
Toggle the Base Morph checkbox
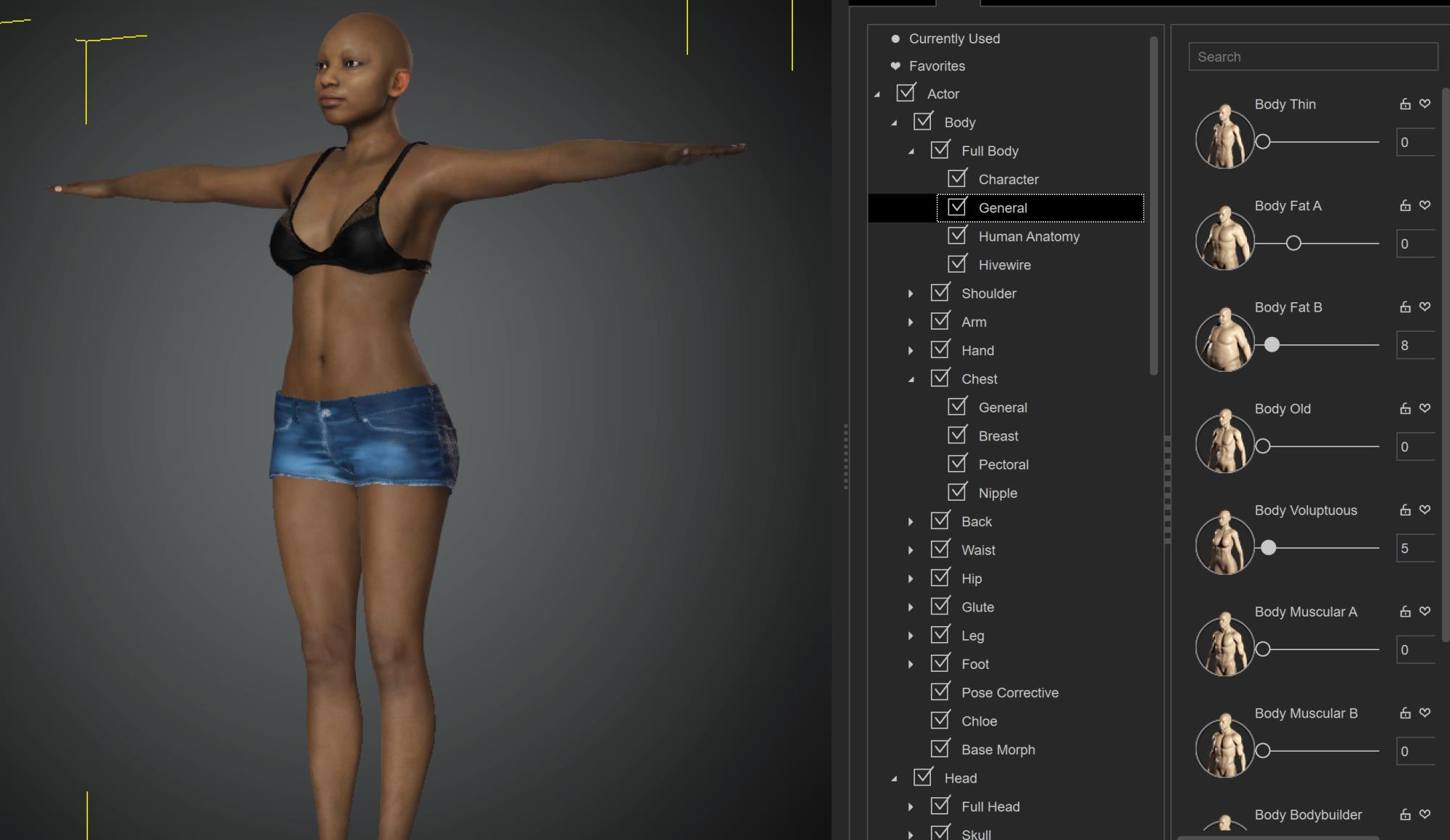pyautogui.click(x=940, y=748)
